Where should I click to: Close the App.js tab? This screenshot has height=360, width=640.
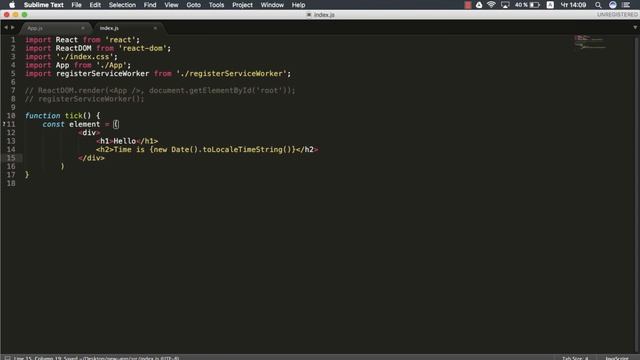(83, 28)
